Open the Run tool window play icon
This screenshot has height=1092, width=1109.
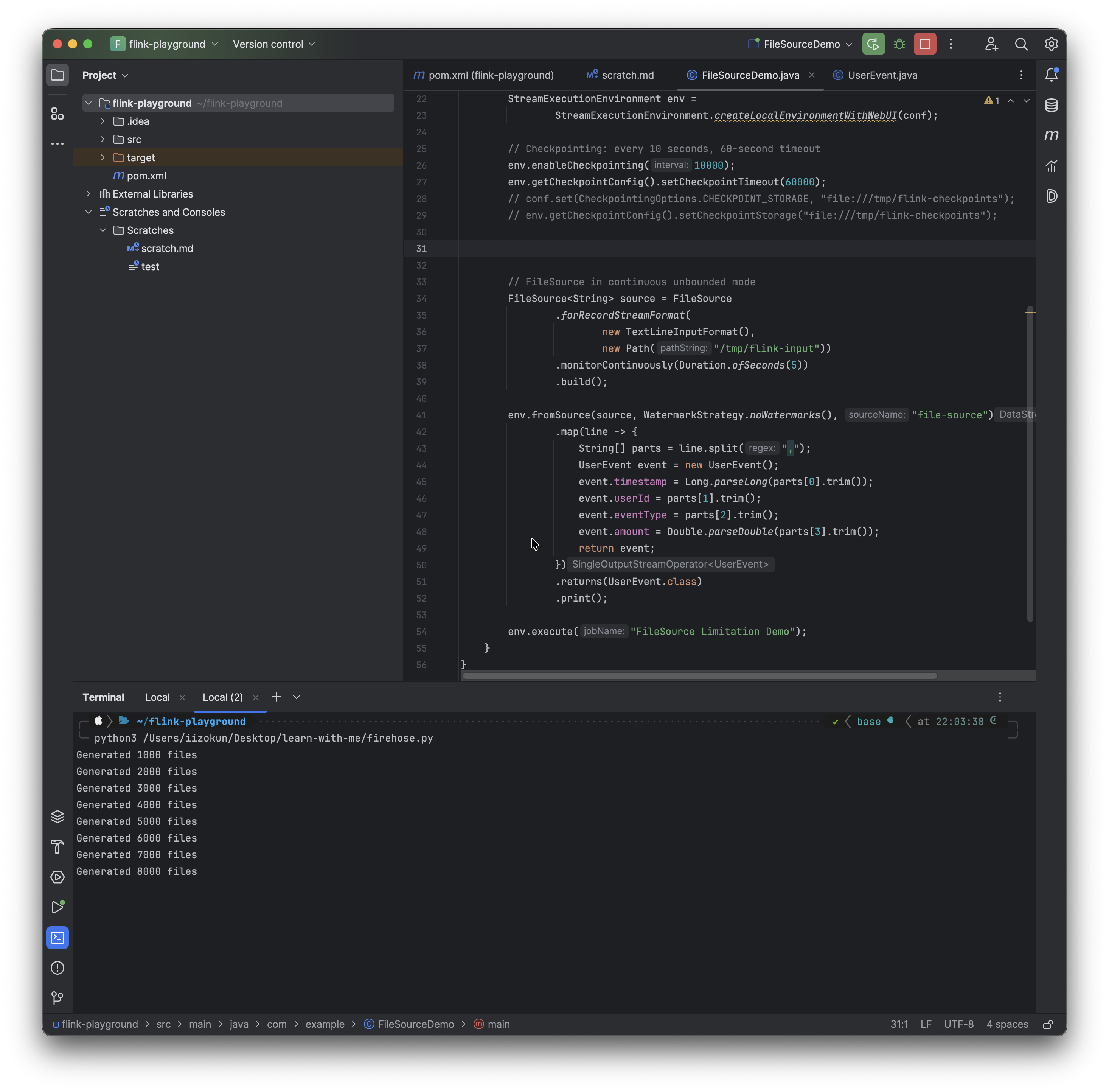(57, 907)
